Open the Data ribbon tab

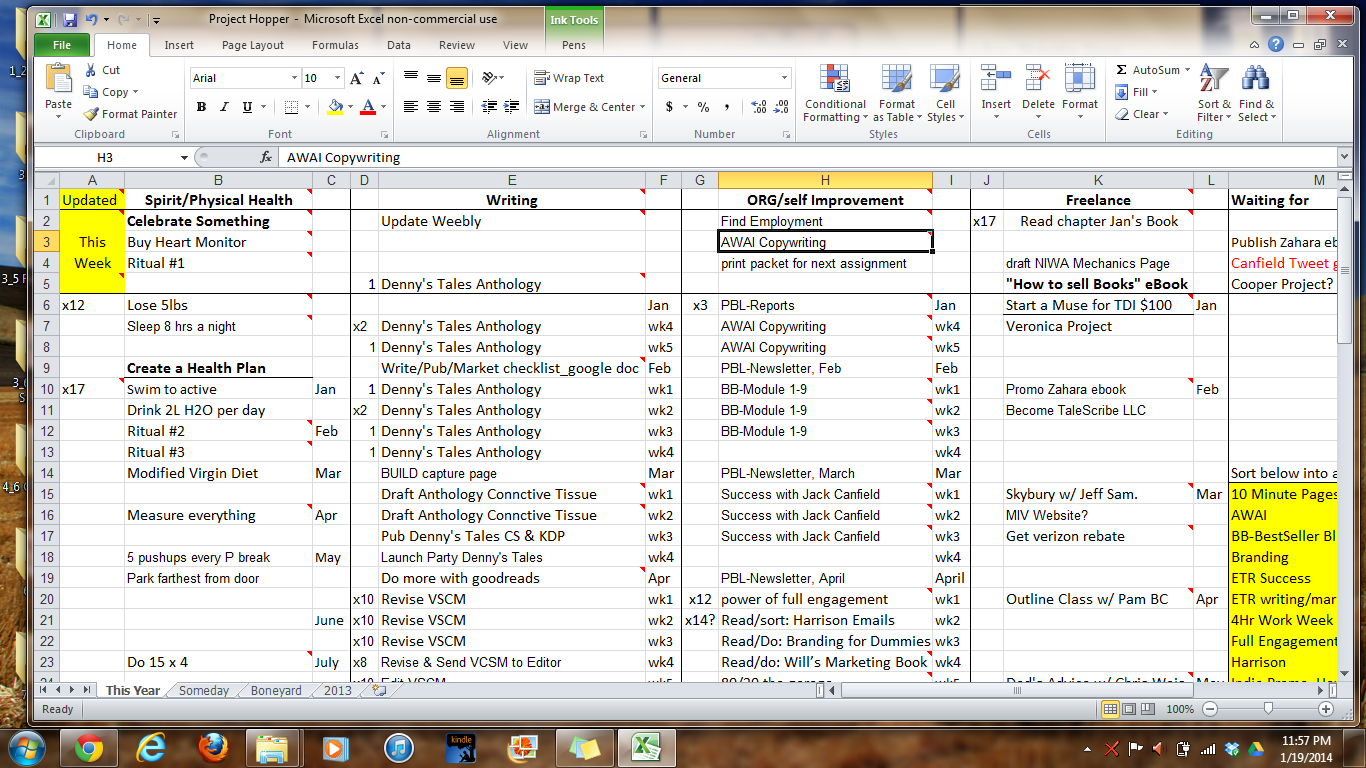399,45
